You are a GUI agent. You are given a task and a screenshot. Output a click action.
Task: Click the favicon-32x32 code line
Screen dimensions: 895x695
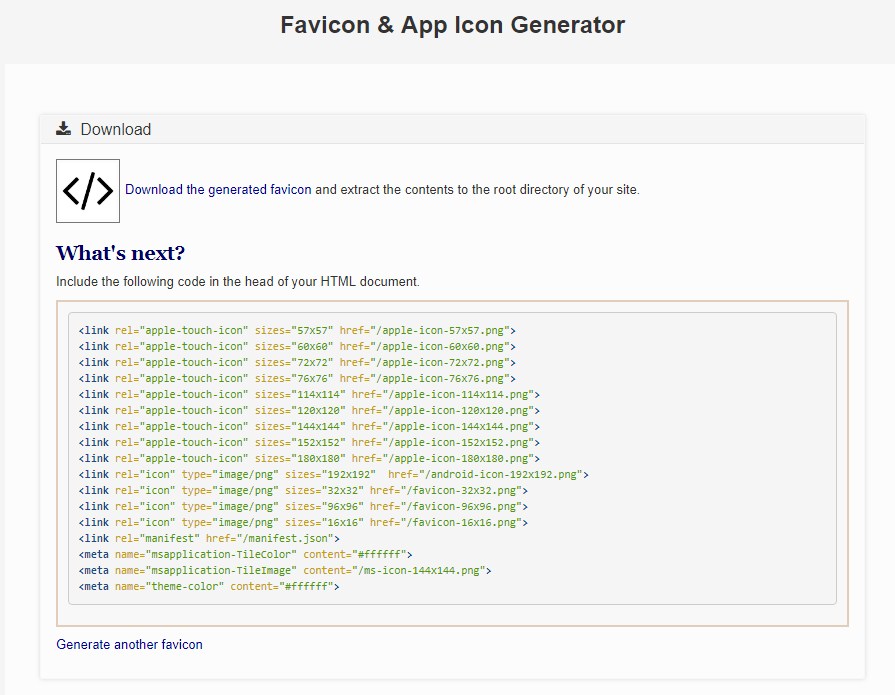[x=303, y=490]
